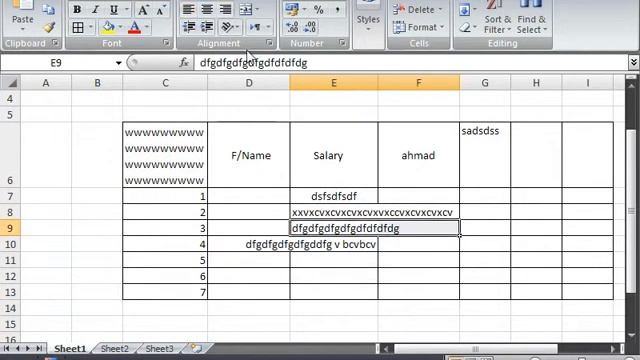Open the Underline style dropdown arrow
The height and width of the screenshot is (360, 640).
coord(127,9)
